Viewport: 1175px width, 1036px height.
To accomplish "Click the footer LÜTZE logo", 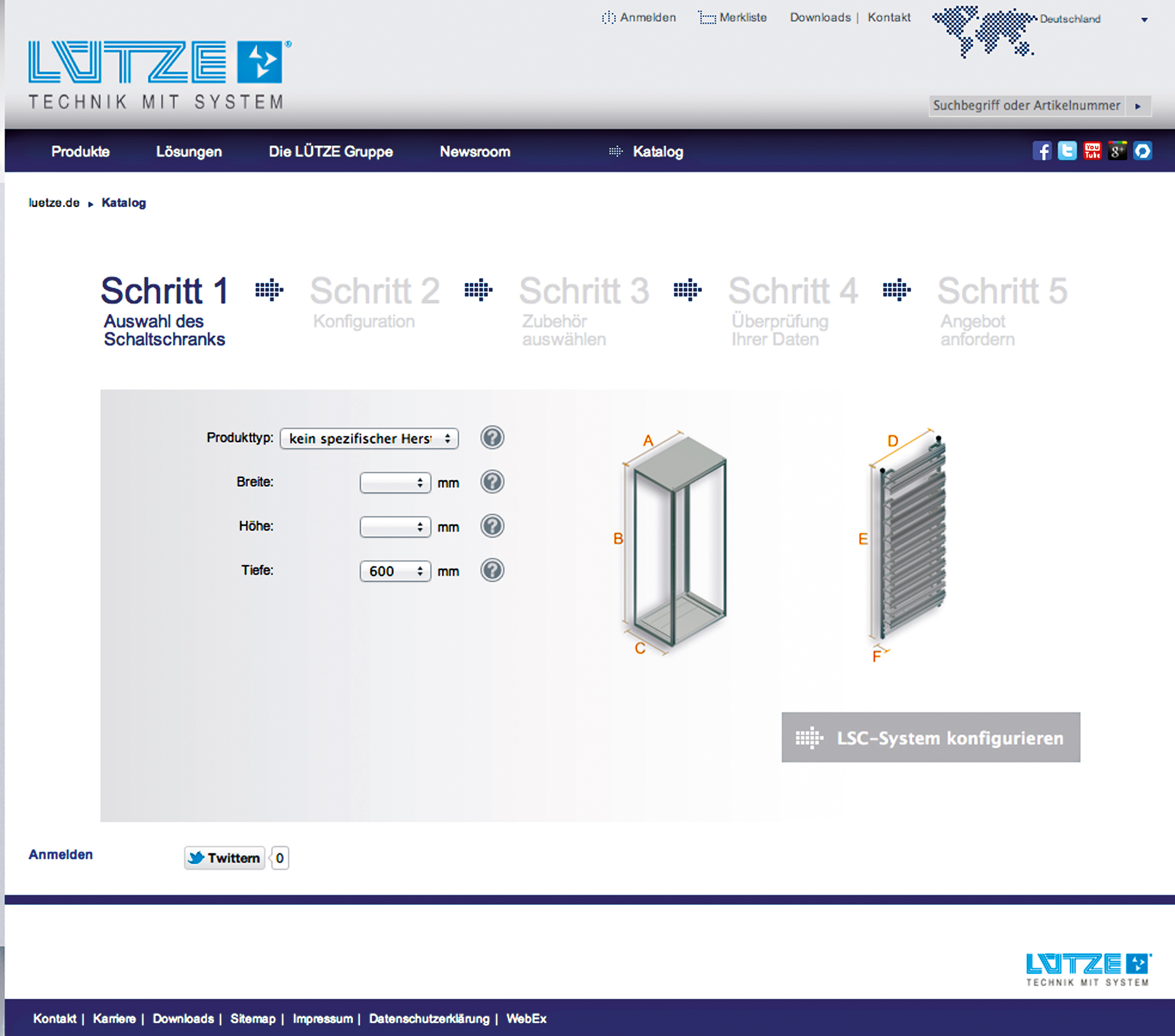I will pyautogui.click(x=1088, y=970).
